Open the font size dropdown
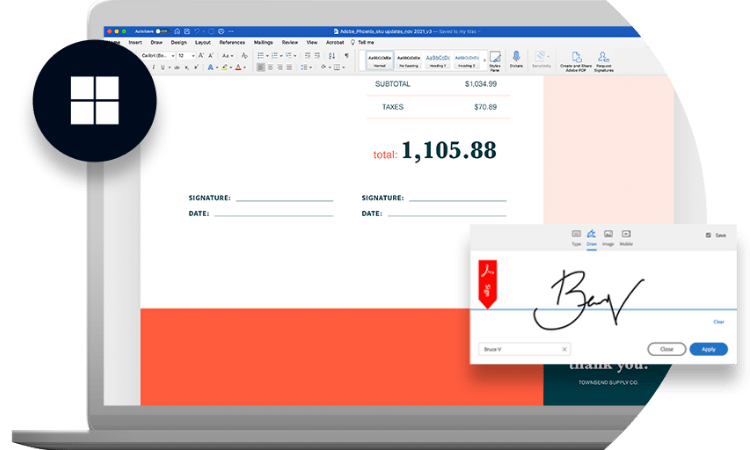The image size is (750, 450). click(185, 55)
